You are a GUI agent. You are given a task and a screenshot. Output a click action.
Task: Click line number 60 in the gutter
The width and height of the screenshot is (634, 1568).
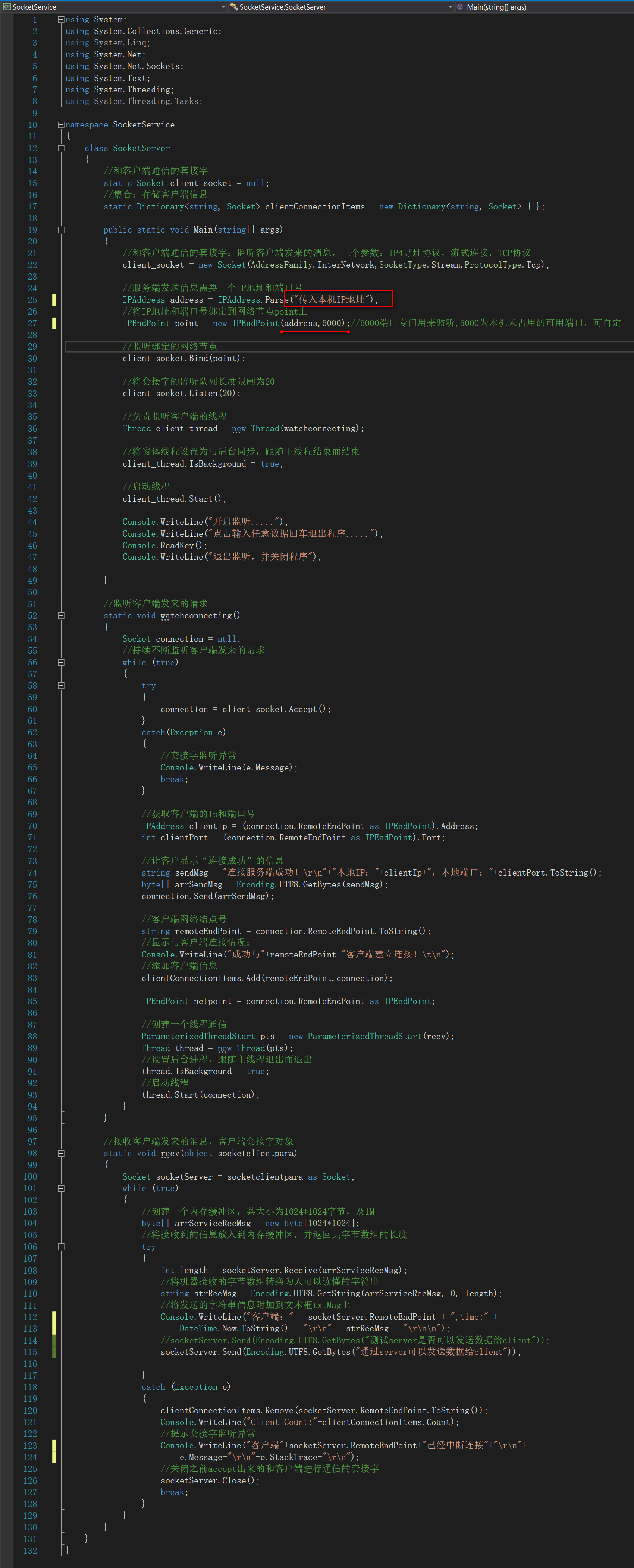point(32,709)
